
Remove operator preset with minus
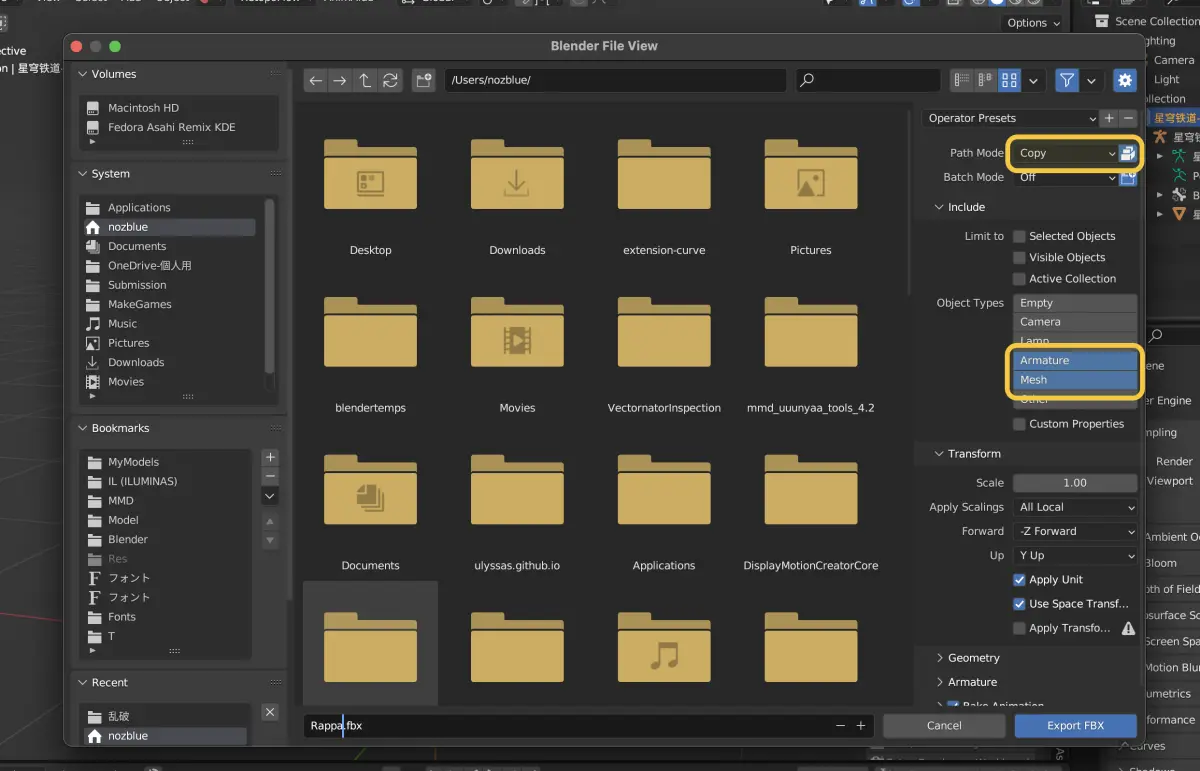pyautogui.click(x=1128, y=118)
